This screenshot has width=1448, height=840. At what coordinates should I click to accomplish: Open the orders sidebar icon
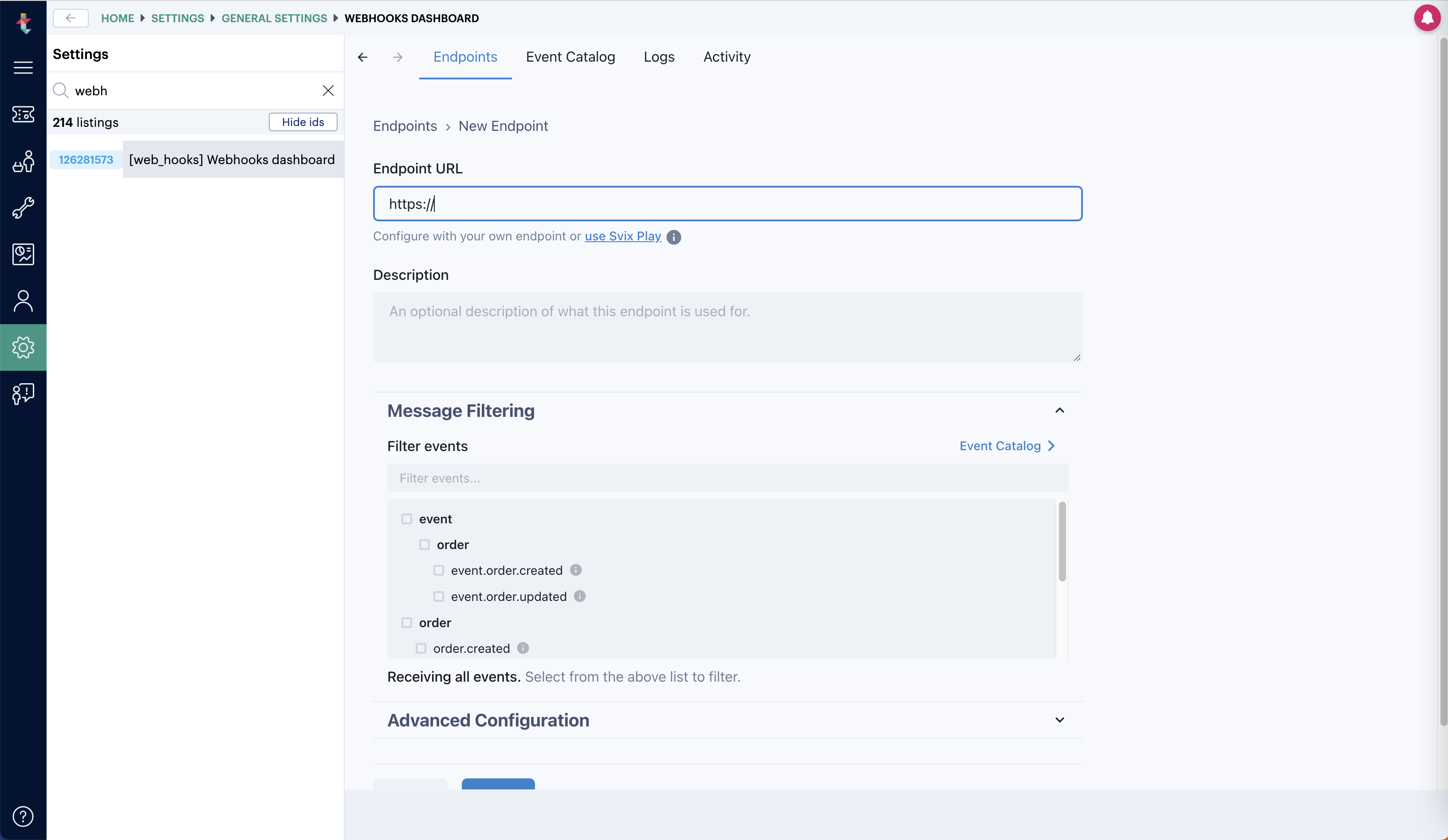pos(23,161)
